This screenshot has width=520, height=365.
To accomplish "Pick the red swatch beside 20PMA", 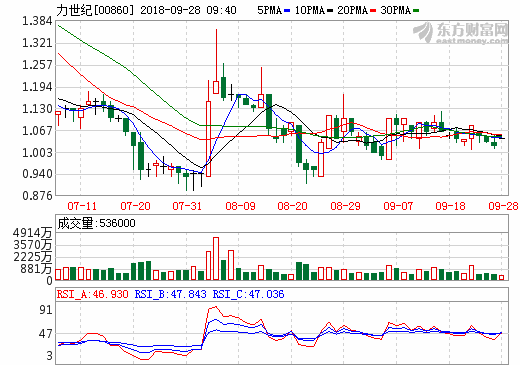I will coord(373,11).
